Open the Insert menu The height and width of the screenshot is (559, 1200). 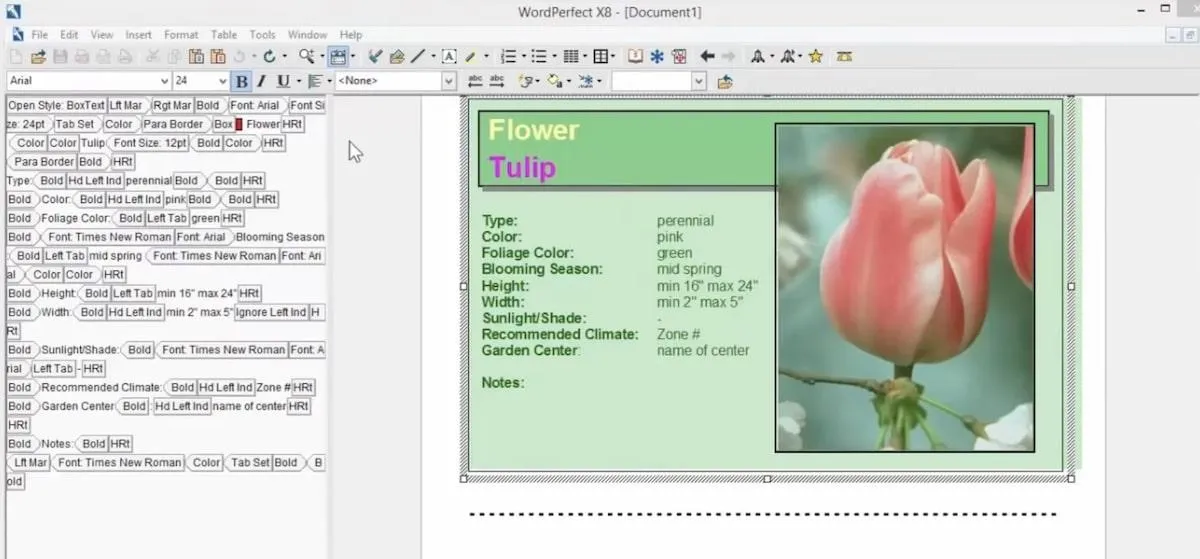138,35
